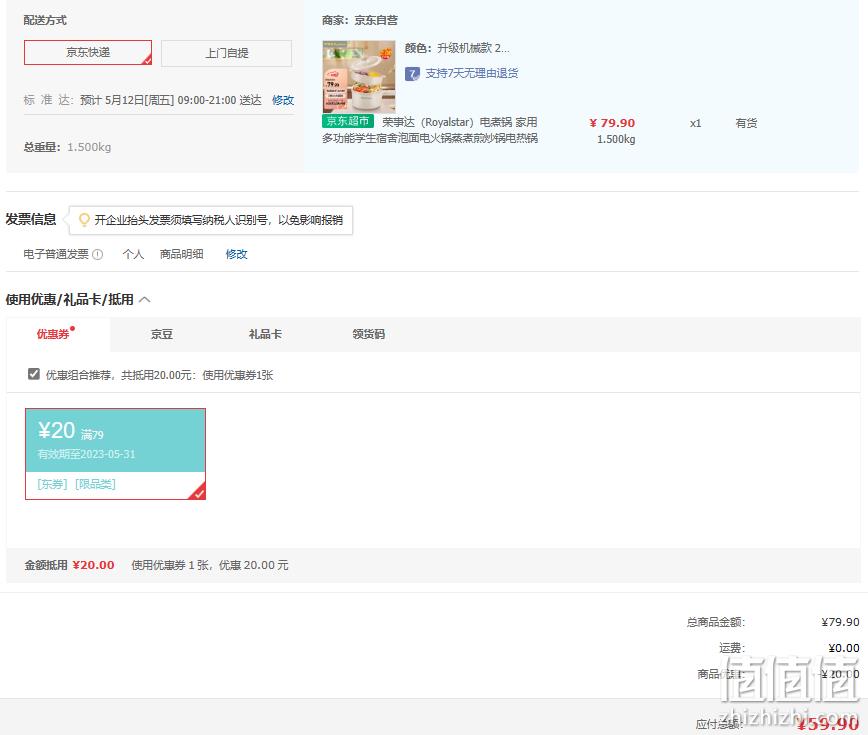This screenshot has width=868, height=735.
Task: Click the 个人 invoice title text
Action: point(133,254)
